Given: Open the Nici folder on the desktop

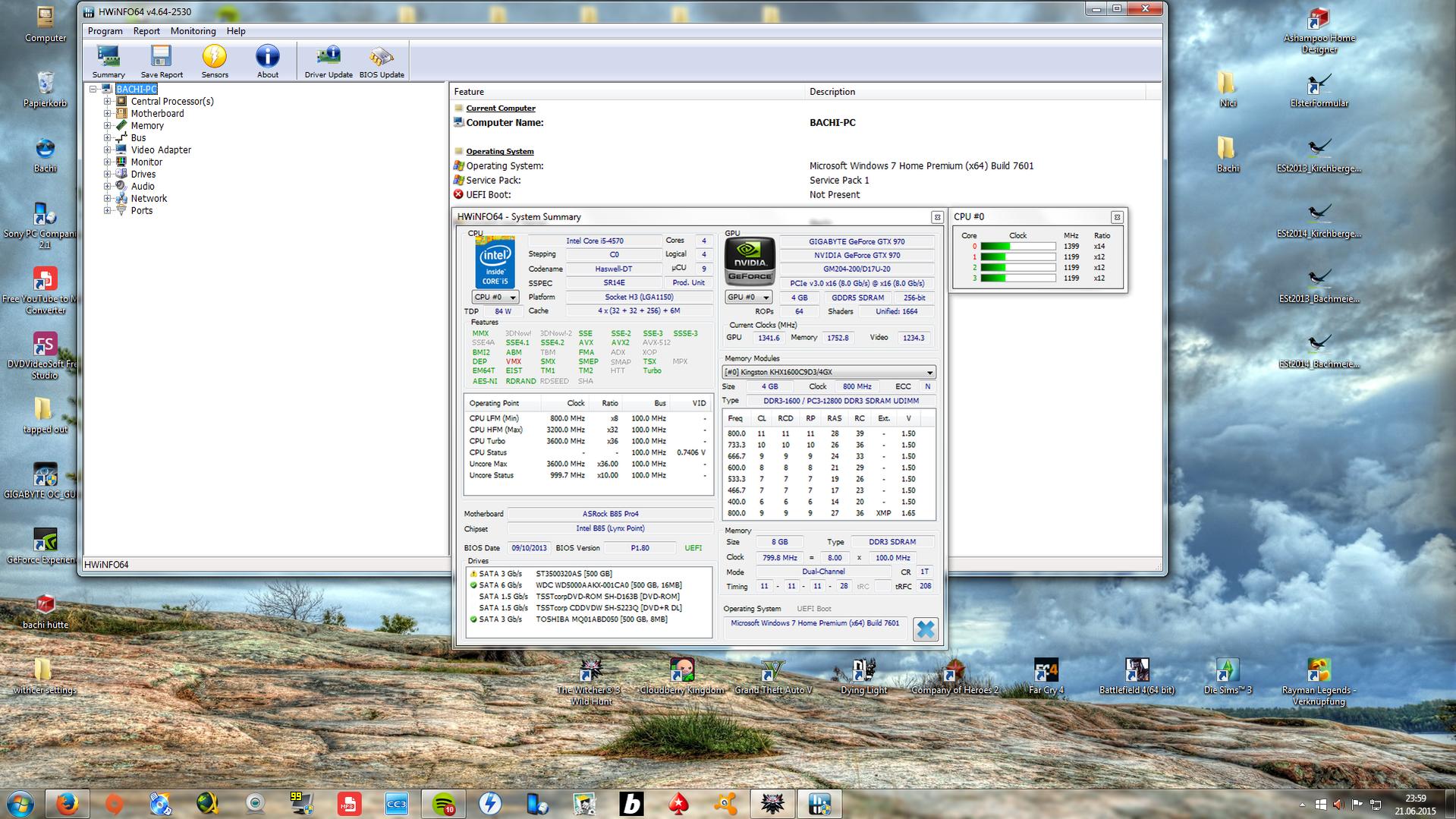Looking at the screenshot, I should coord(1228,90).
